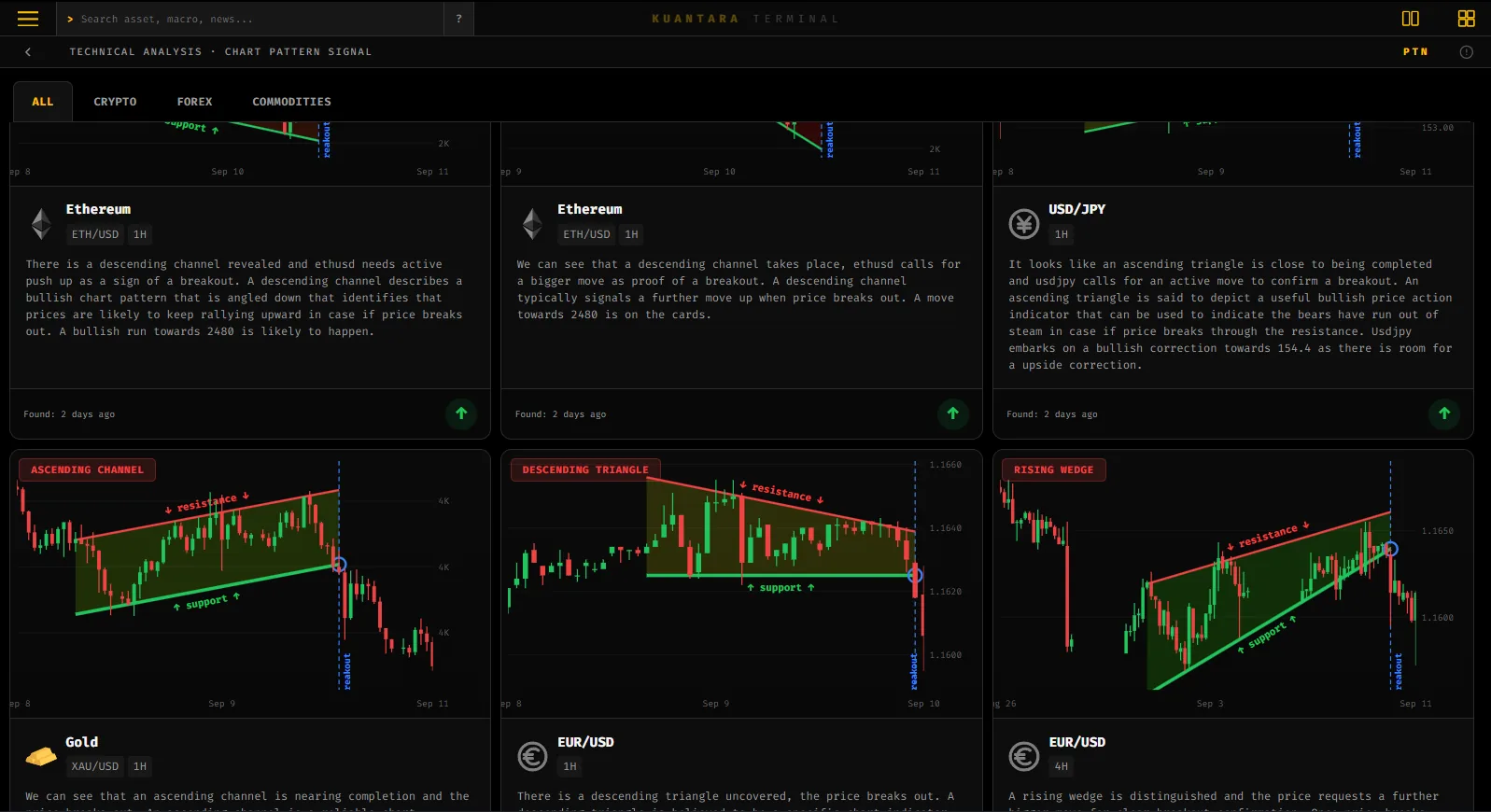1491x812 pixels.
Task: Click the 1H tag under USD/JPY
Action: [x=1062, y=234]
